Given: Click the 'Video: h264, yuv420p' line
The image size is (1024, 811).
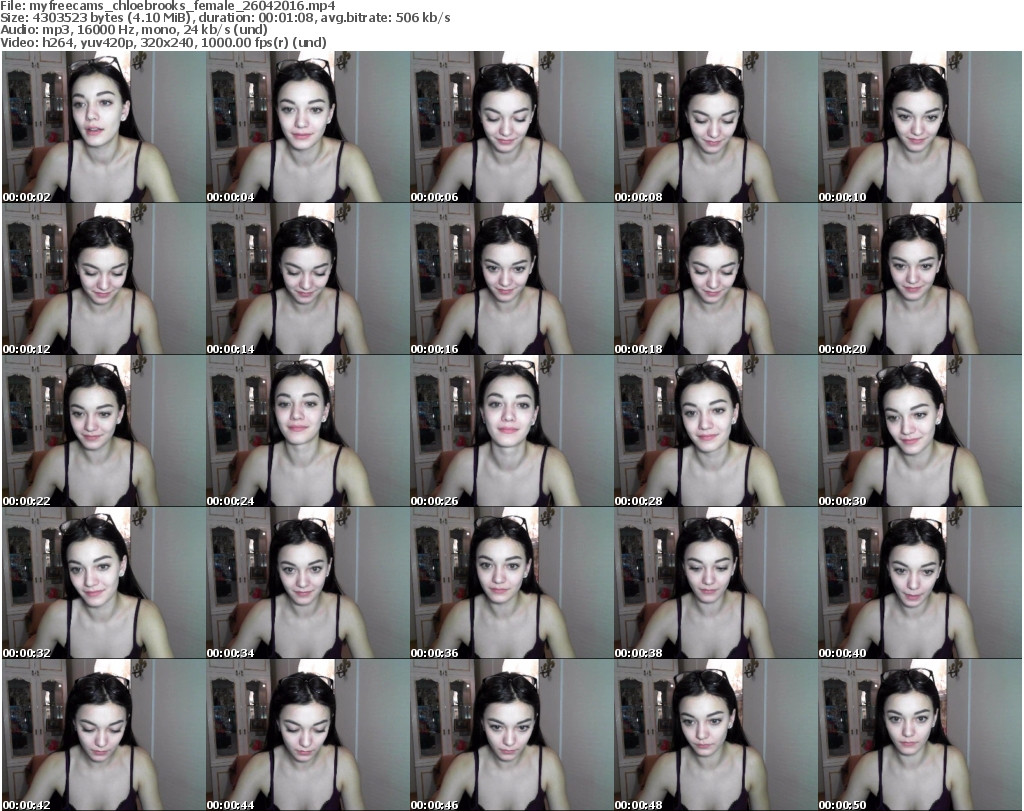Looking at the screenshot, I should 163,42.
